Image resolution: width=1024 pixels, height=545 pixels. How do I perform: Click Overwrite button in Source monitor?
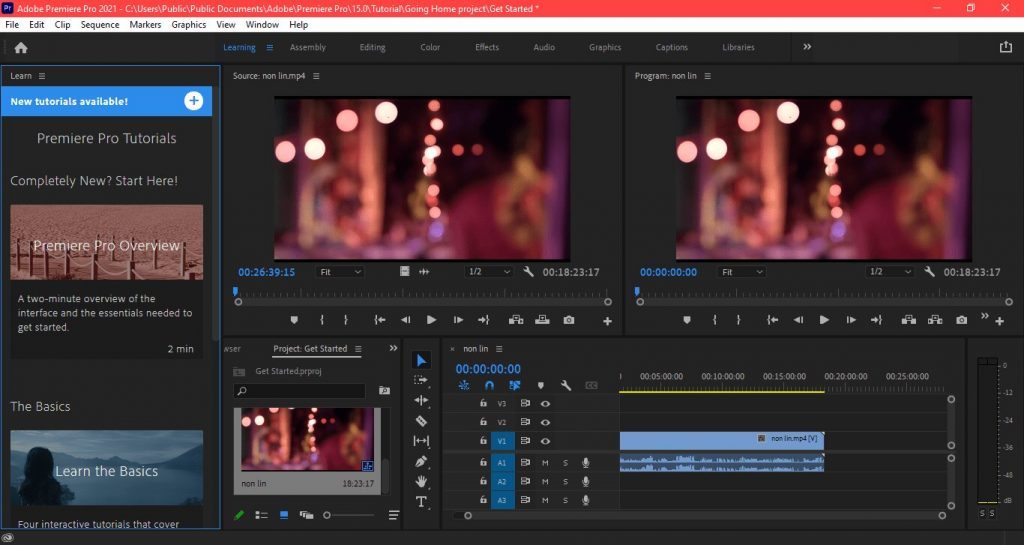coord(542,320)
